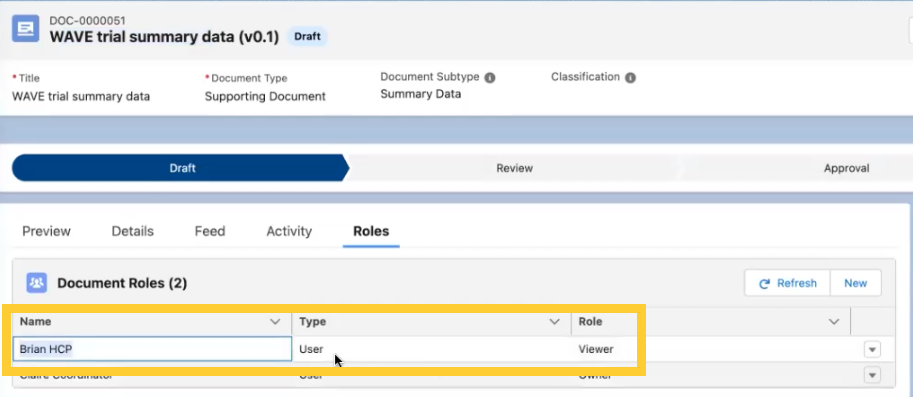Image resolution: width=913 pixels, height=397 pixels.
Task: Click the Document Roles (2) heading link
Action: click(x=122, y=283)
